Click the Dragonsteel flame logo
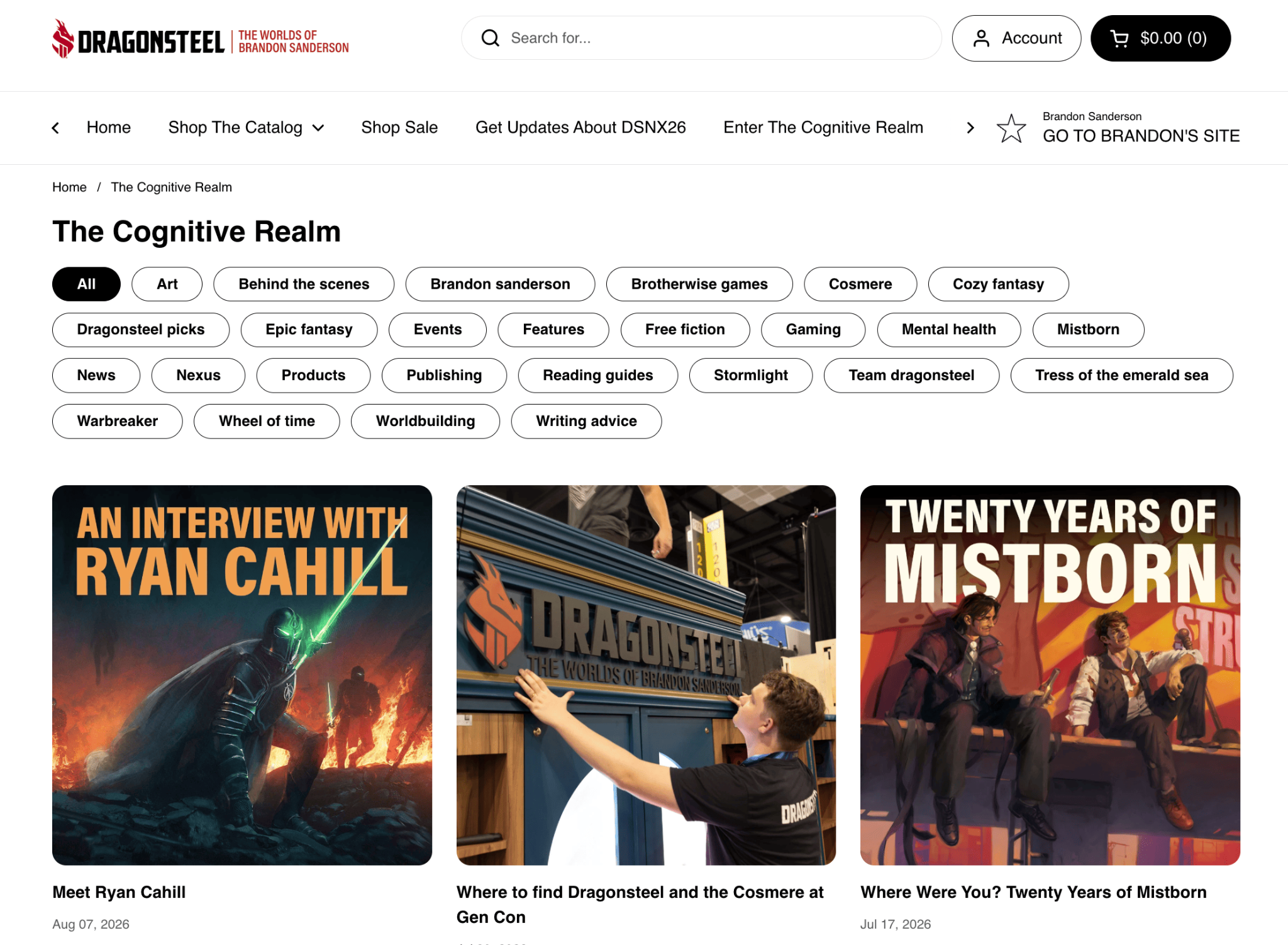Viewport: 1288px width, 945px height. 63,38
